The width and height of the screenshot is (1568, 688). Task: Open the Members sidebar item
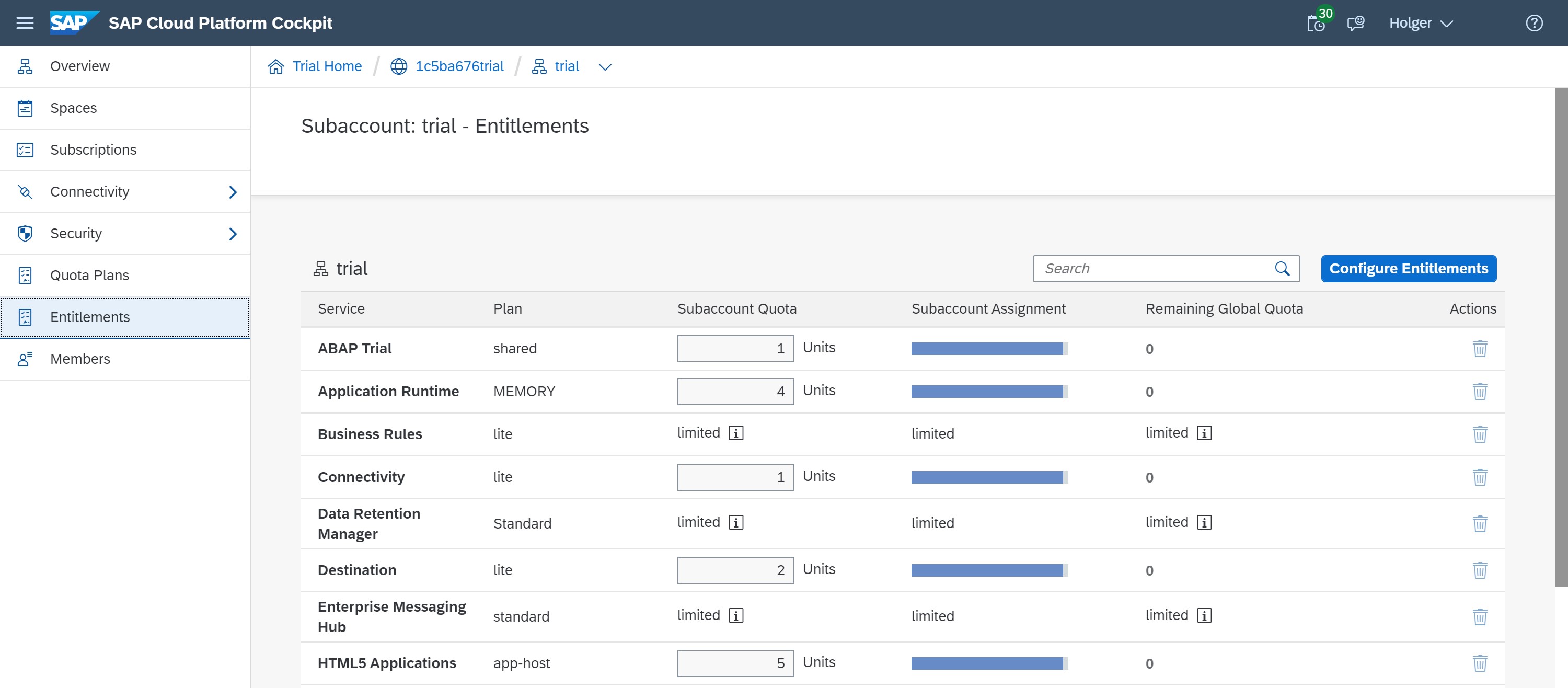coord(80,359)
